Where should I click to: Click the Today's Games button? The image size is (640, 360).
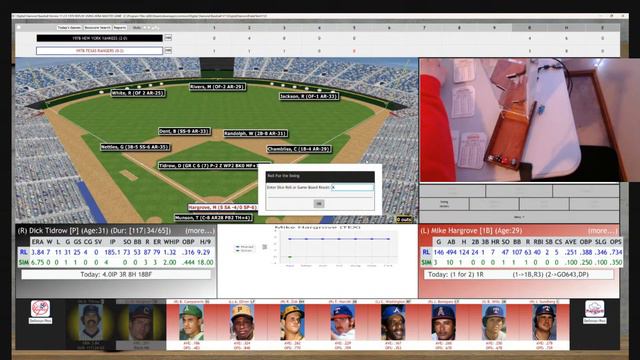click(x=69, y=28)
